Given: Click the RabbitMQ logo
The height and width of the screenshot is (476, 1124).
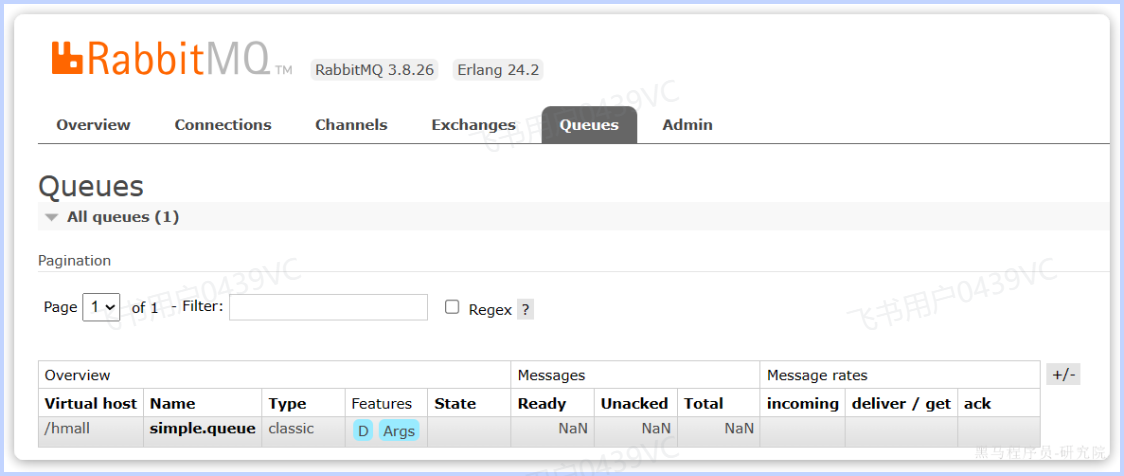Looking at the screenshot, I should point(172,59).
